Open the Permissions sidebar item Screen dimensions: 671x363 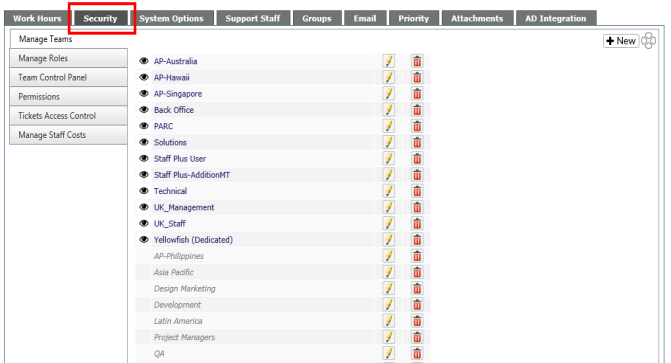point(68,96)
